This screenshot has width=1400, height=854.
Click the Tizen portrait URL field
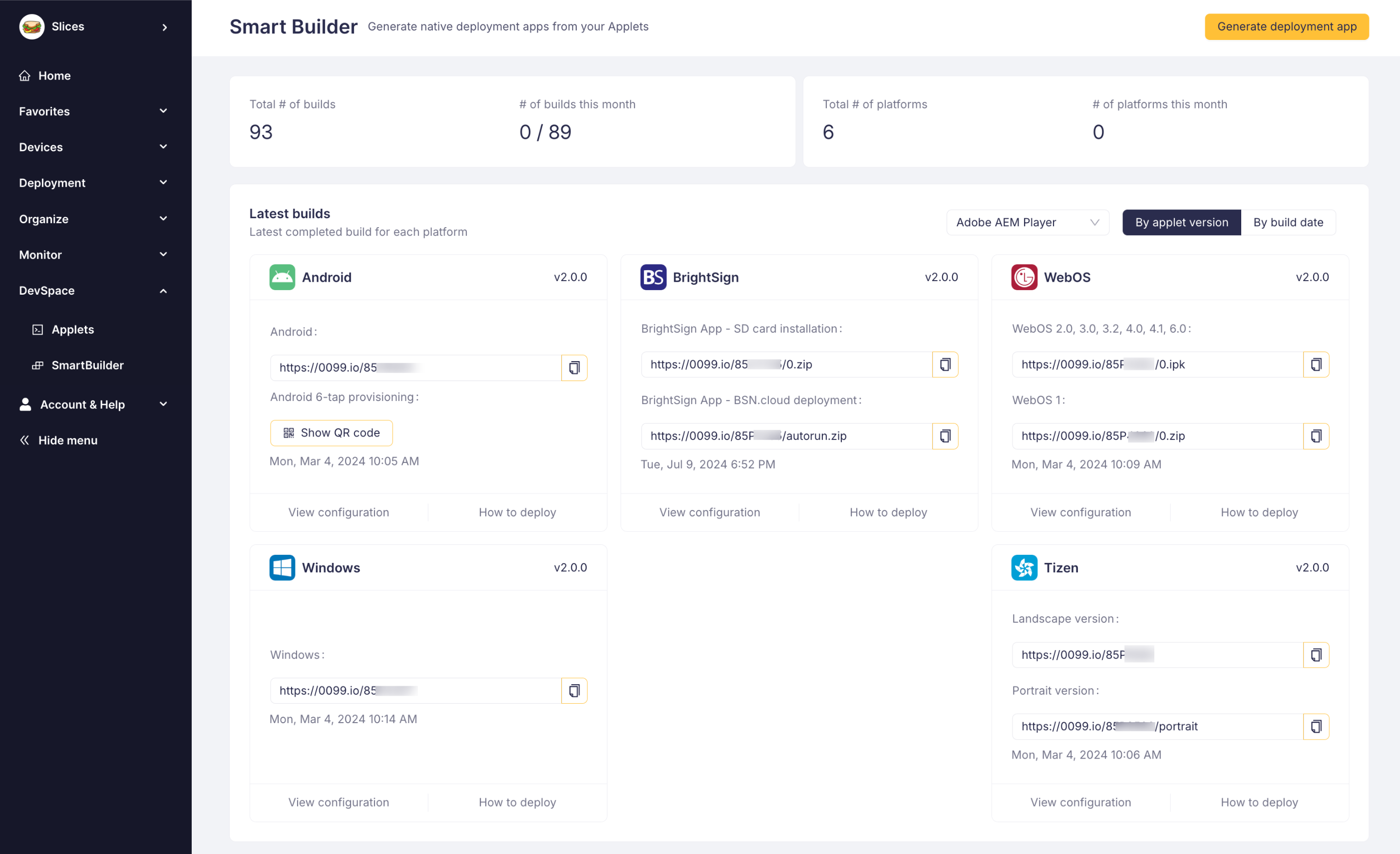pos(1157,727)
